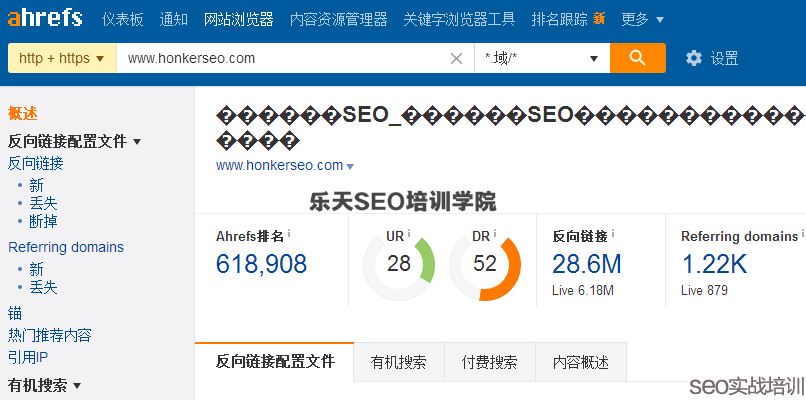The width and height of the screenshot is (806, 400).
Task: Click the 1.22K referring domains value
Action: pos(714,264)
